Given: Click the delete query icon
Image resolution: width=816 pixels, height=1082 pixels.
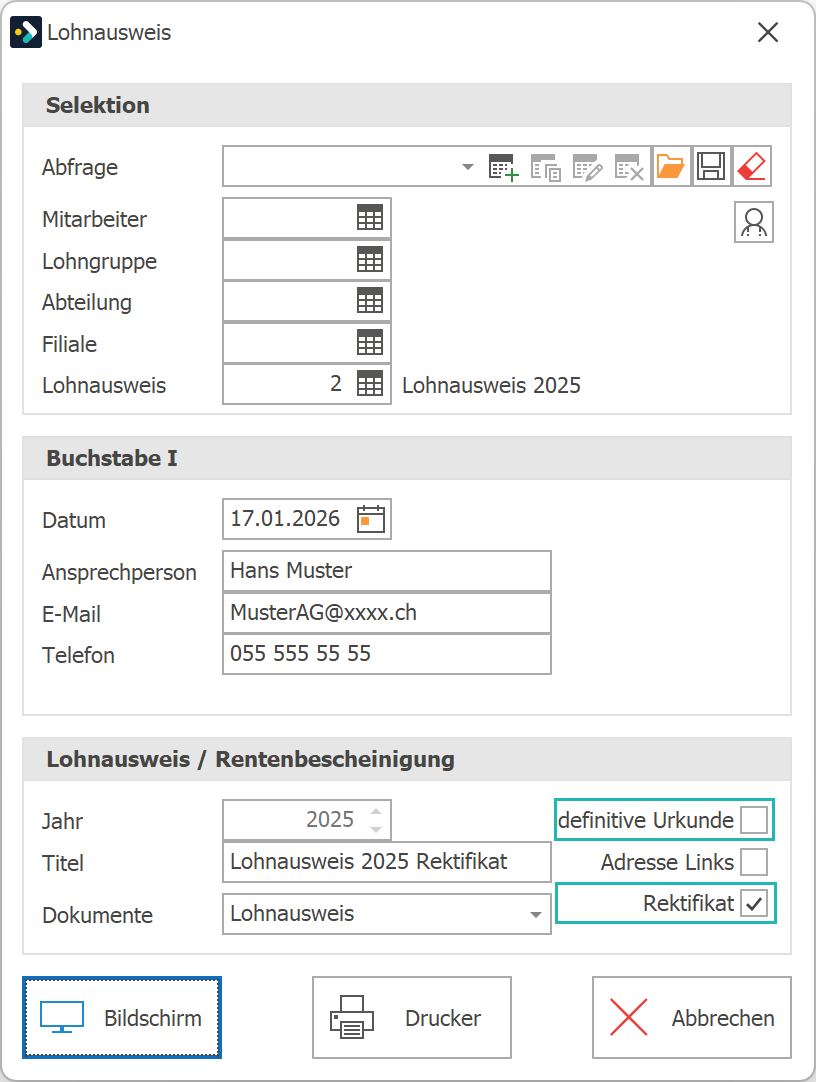Looking at the screenshot, I should [628, 167].
